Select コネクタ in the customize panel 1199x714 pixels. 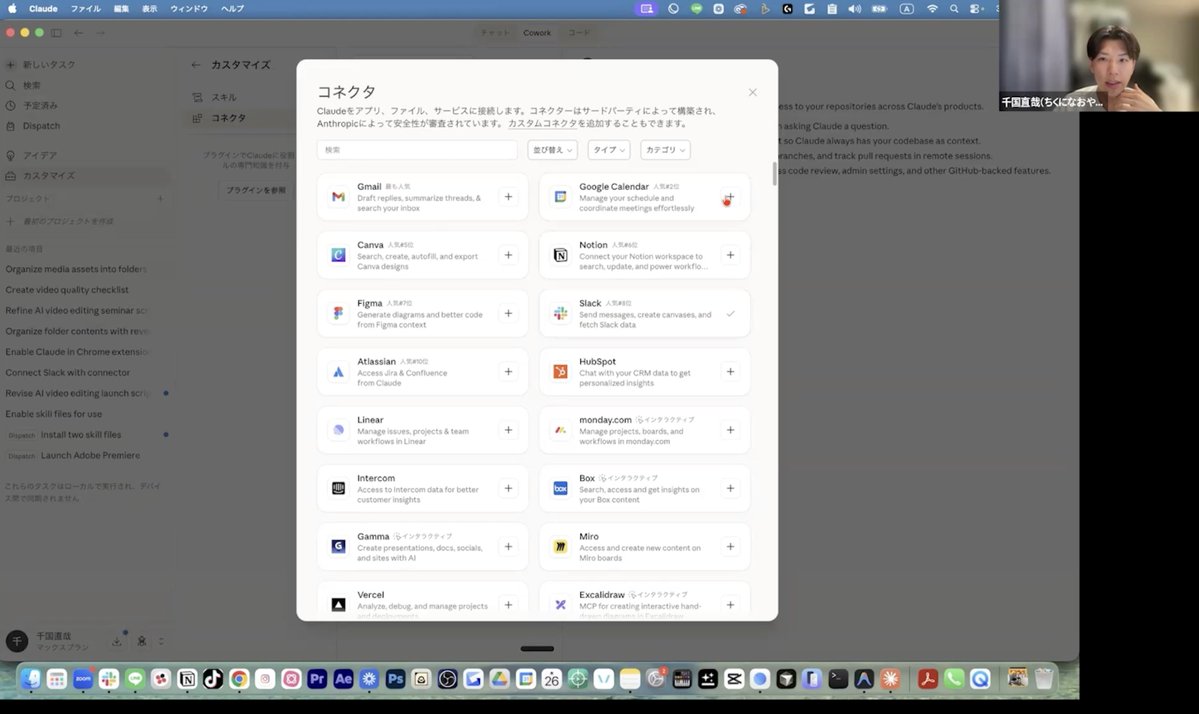pyautogui.click(x=229, y=118)
